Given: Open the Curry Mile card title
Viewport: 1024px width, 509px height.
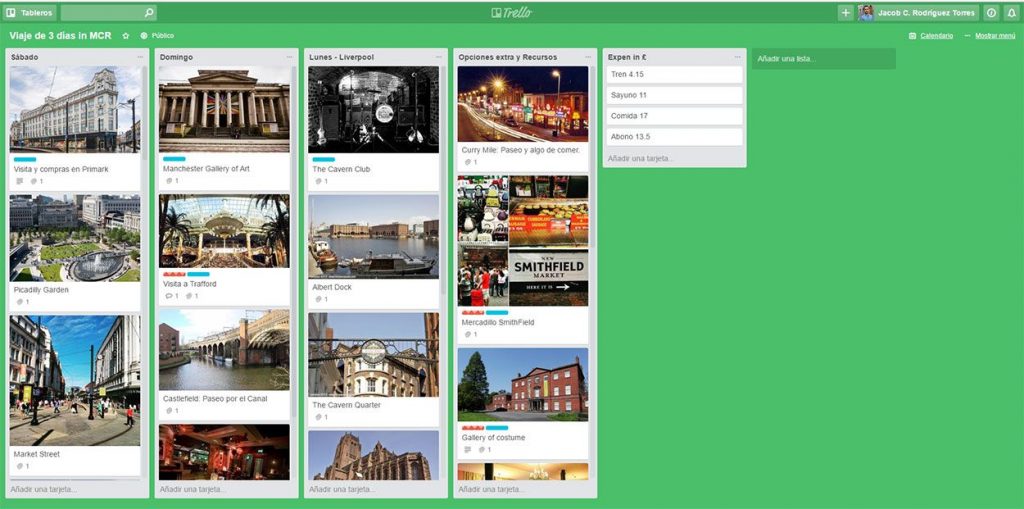Looking at the screenshot, I should pyautogui.click(x=520, y=150).
